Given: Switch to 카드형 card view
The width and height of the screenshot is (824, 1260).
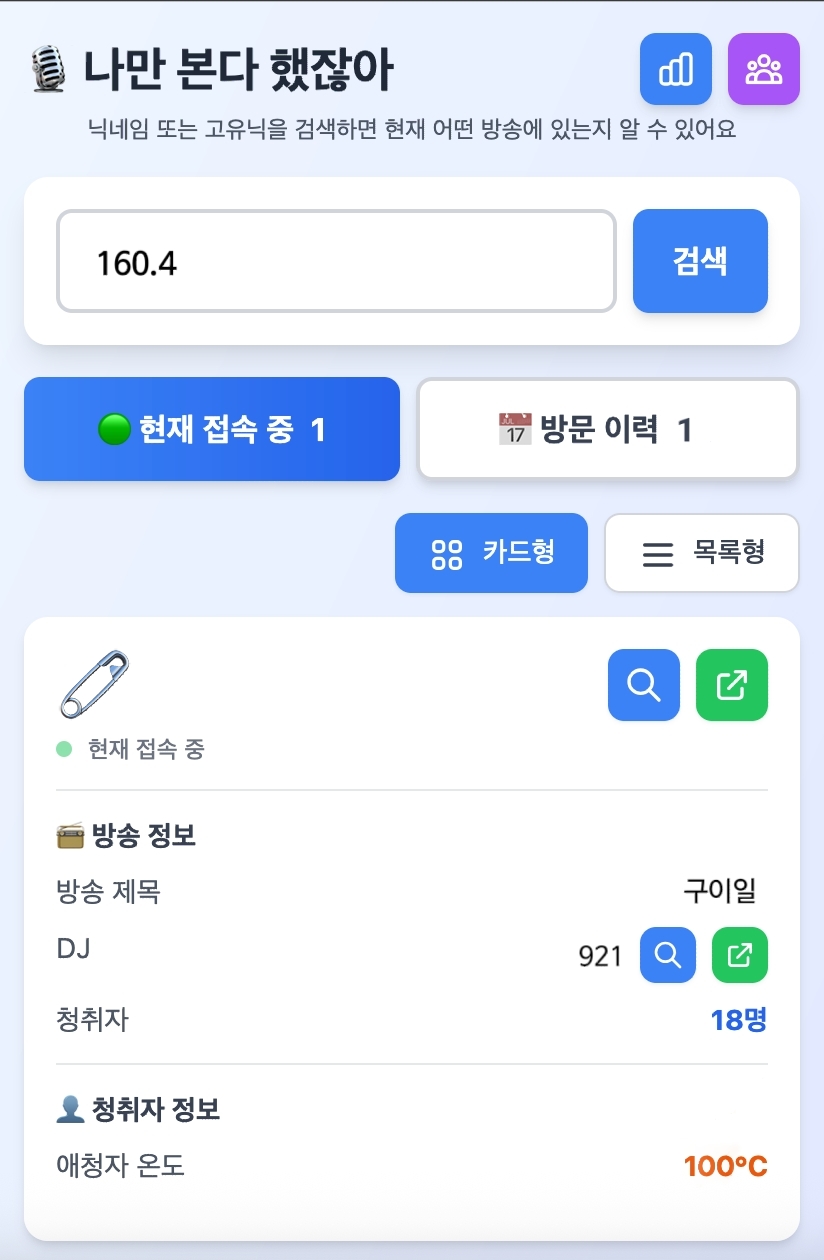Looking at the screenshot, I should click(x=491, y=553).
